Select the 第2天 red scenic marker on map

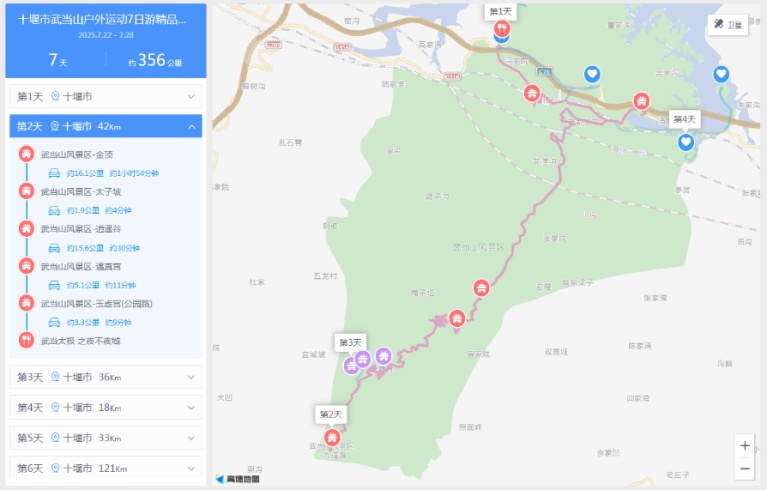point(332,437)
